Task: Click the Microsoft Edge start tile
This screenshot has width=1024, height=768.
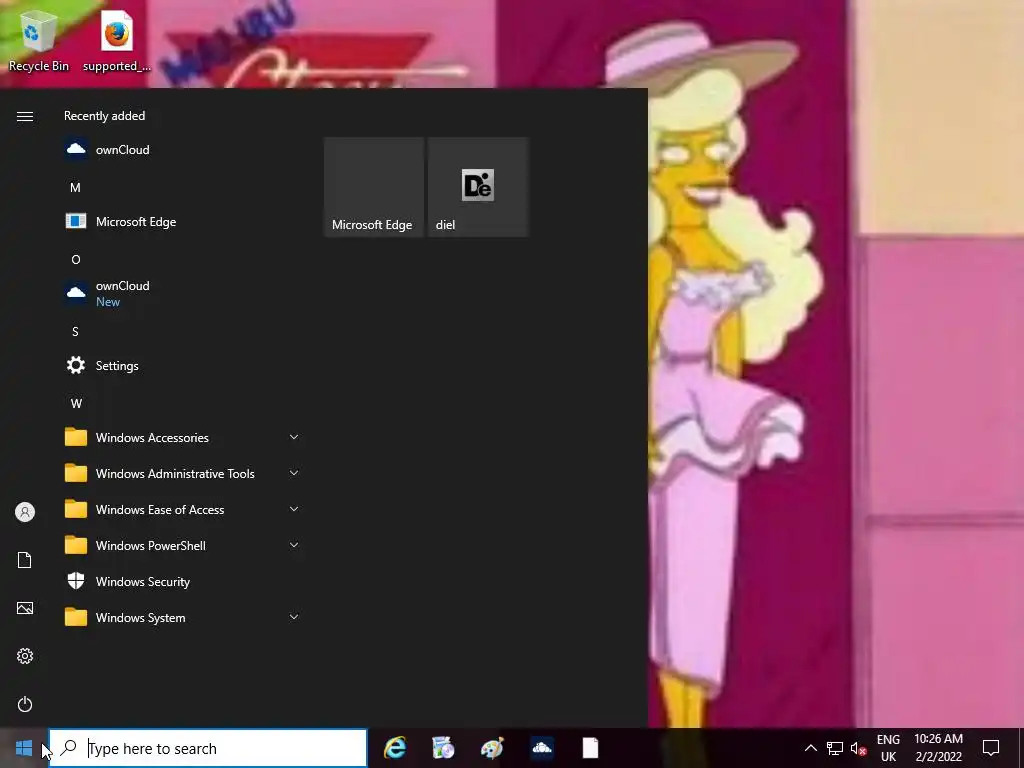Action: [374, 187]
